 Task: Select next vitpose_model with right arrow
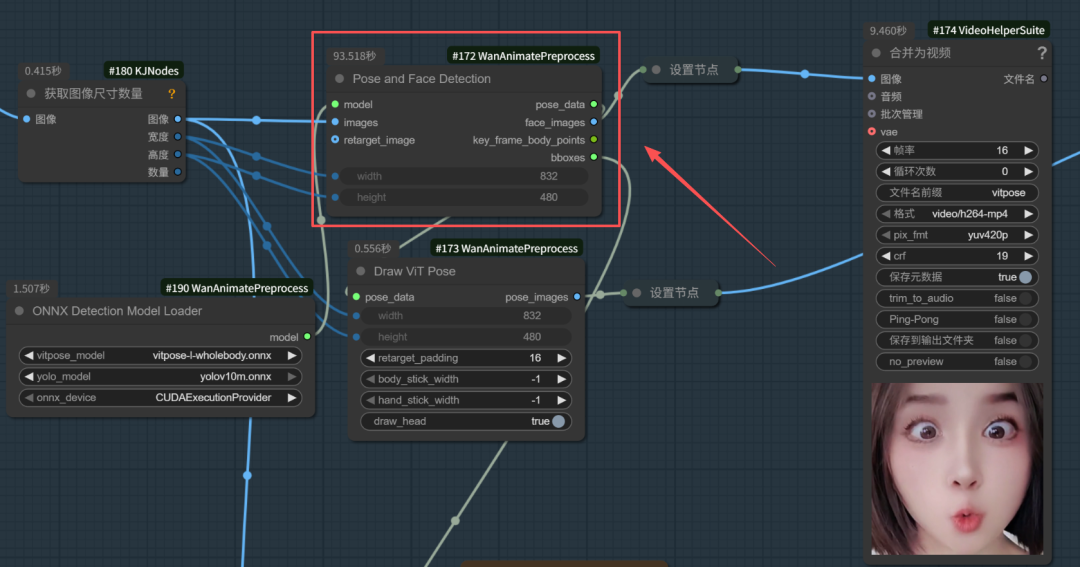(292, 355)
